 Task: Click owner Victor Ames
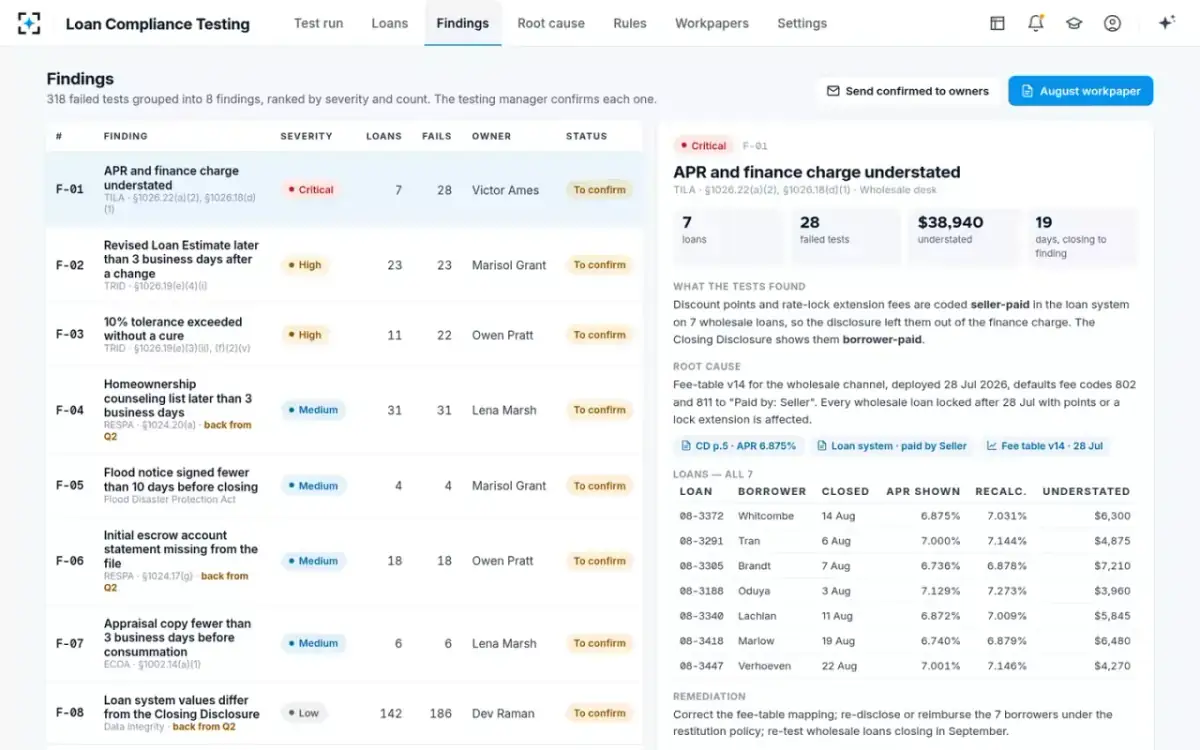[x=505, y=190]
